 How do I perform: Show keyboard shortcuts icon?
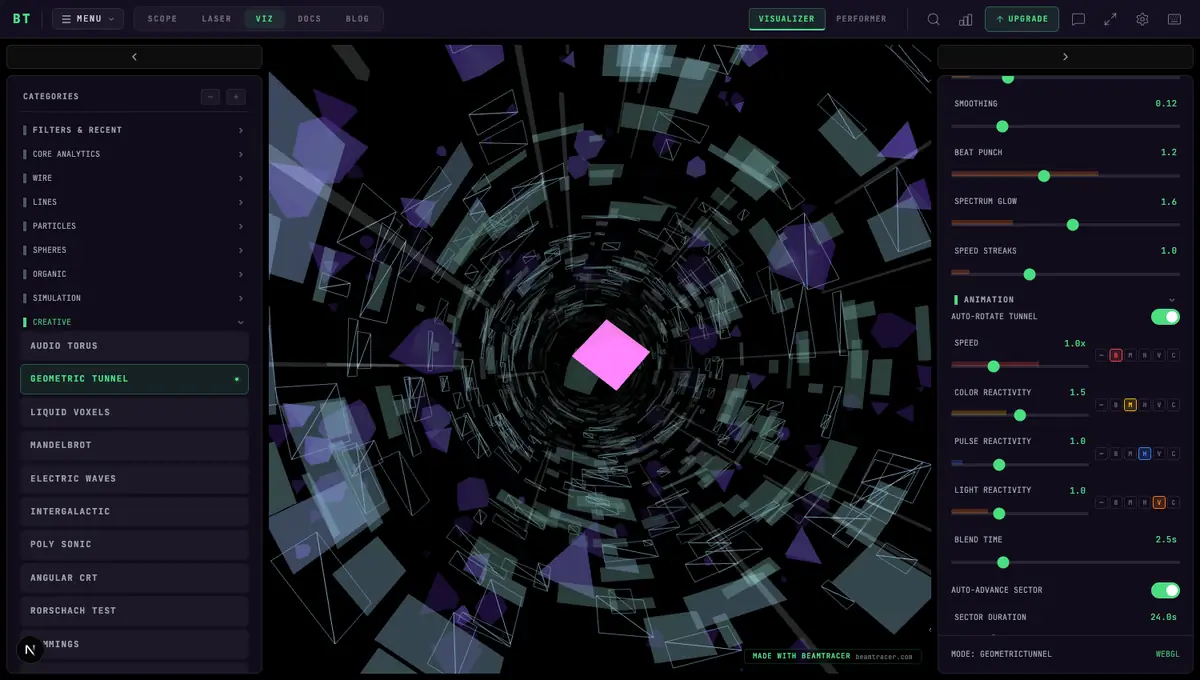pos(1174,19)
